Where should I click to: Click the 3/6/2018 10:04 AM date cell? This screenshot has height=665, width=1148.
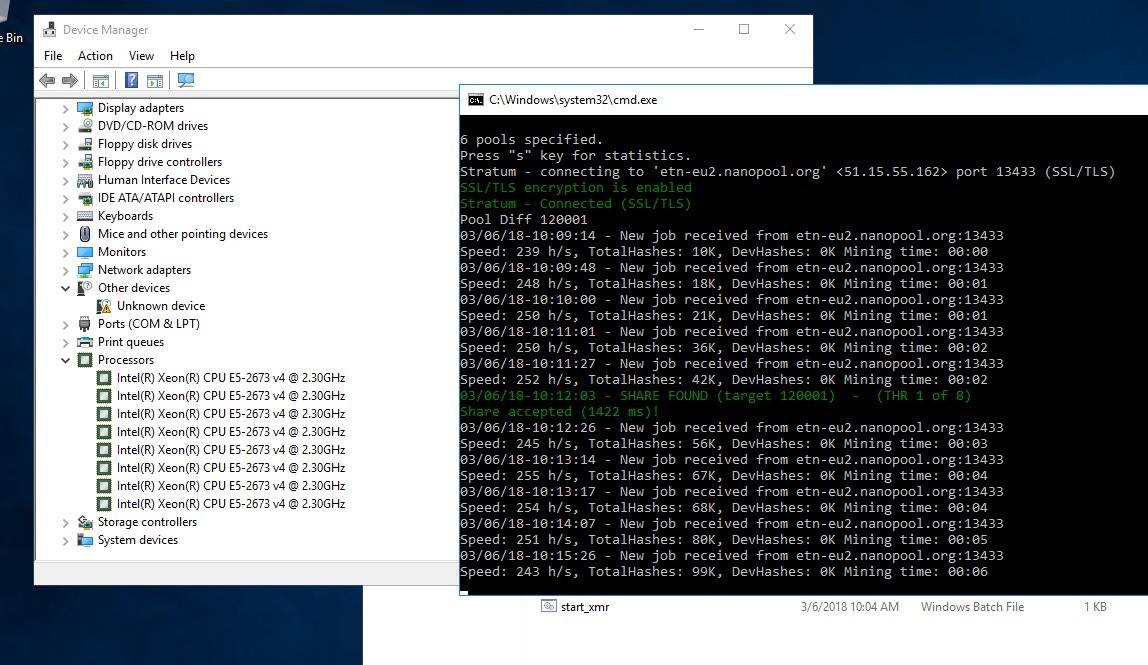(x=849, y=607)
